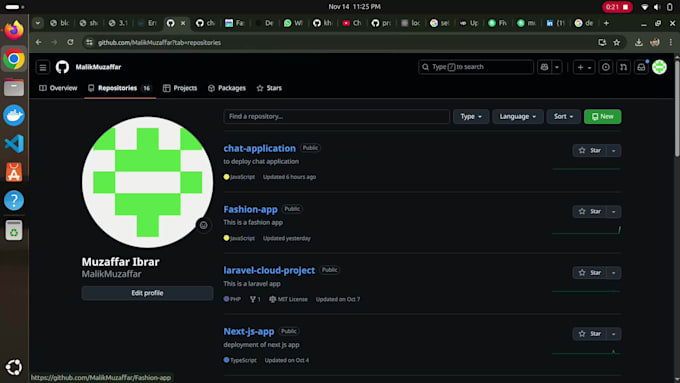Open Visual Studio Code from the dock

coord(14,144)
